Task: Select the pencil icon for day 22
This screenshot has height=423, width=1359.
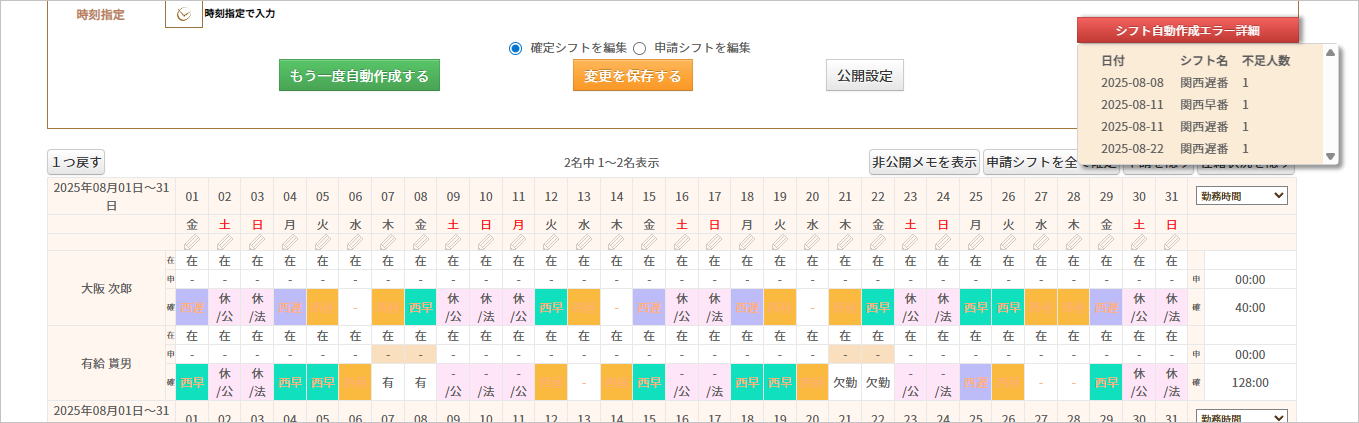Action: click(x=877, y=242)
